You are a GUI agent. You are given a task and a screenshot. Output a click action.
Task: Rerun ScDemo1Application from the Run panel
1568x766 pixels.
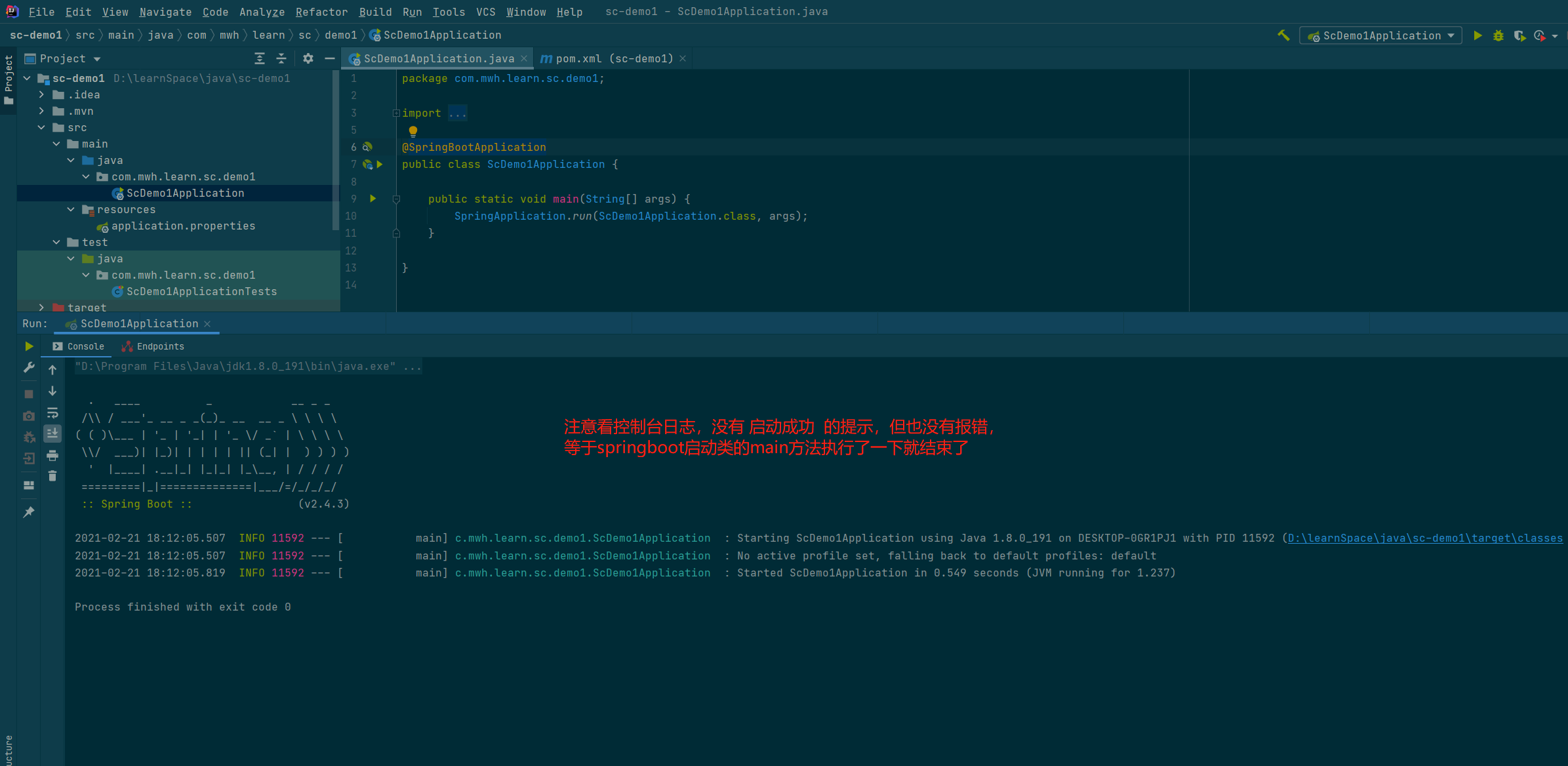29,346
